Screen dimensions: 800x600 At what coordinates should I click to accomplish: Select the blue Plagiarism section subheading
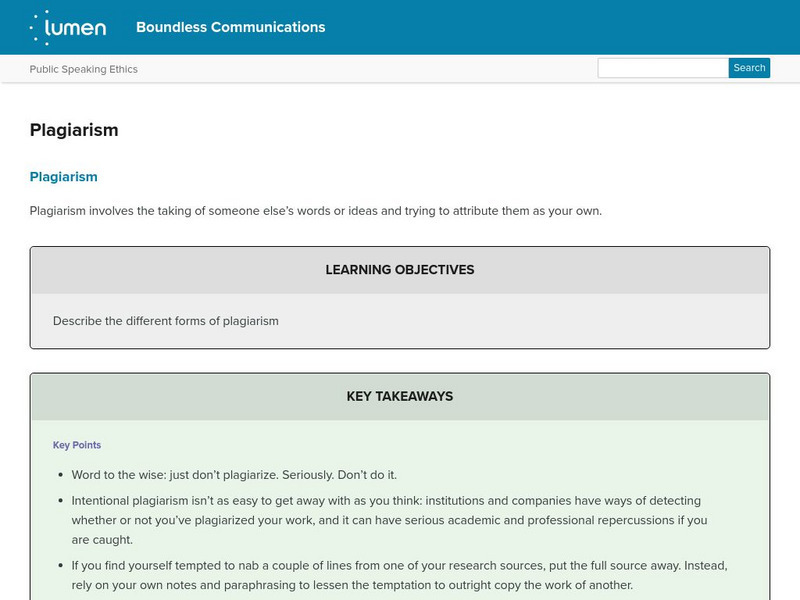pyautogui.click(x=64, y=177)
